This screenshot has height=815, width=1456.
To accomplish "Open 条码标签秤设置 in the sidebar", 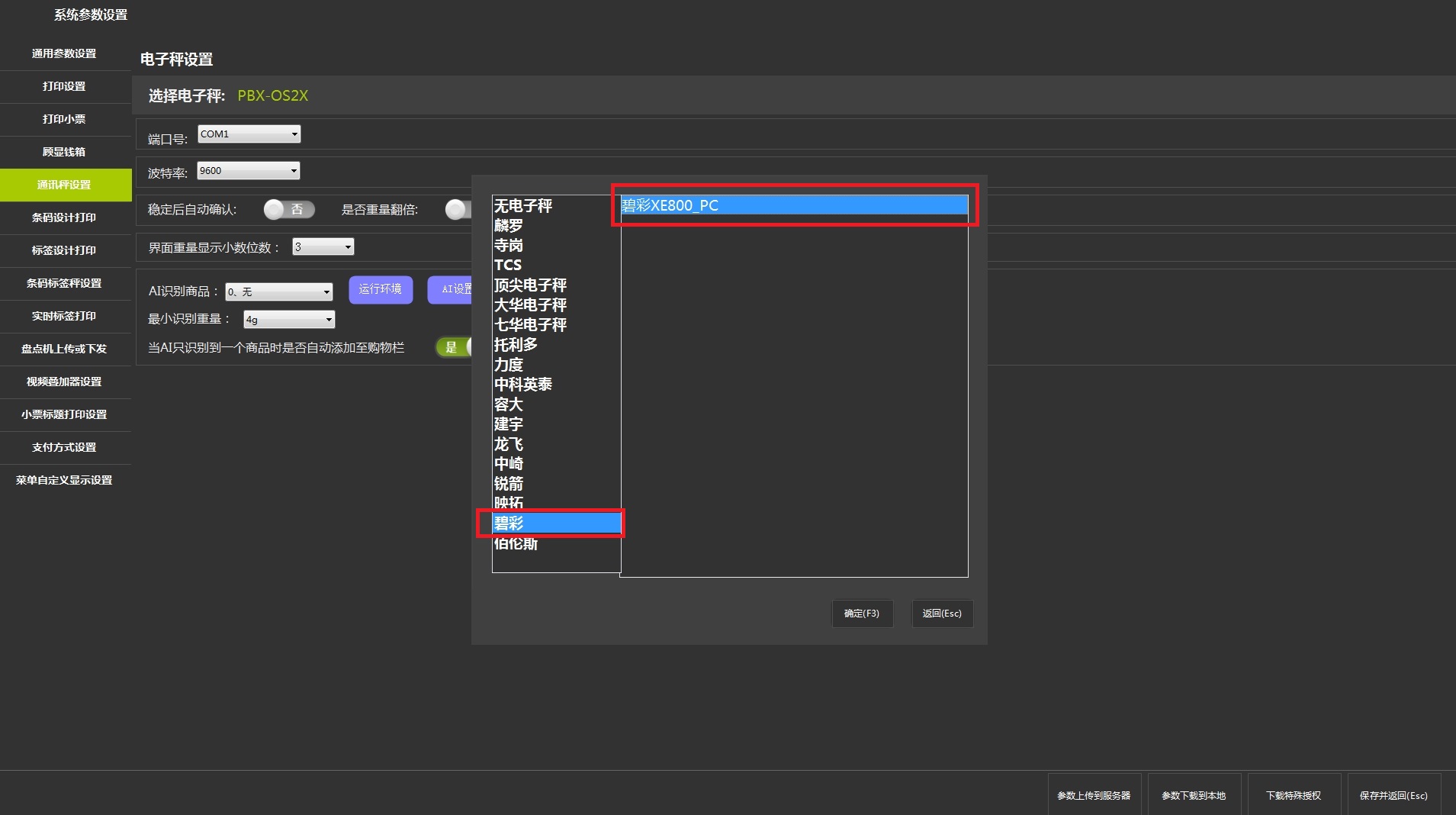I will pos(65,283).
